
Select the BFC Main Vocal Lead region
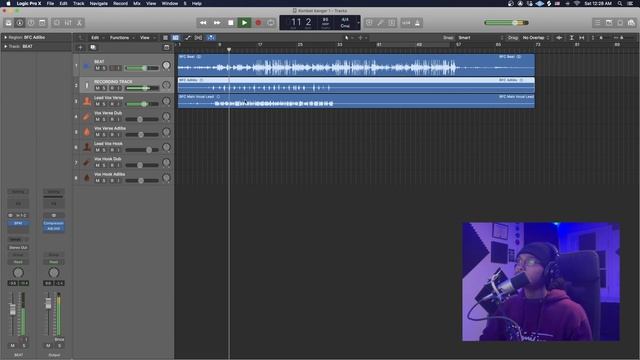pos(356,101)
